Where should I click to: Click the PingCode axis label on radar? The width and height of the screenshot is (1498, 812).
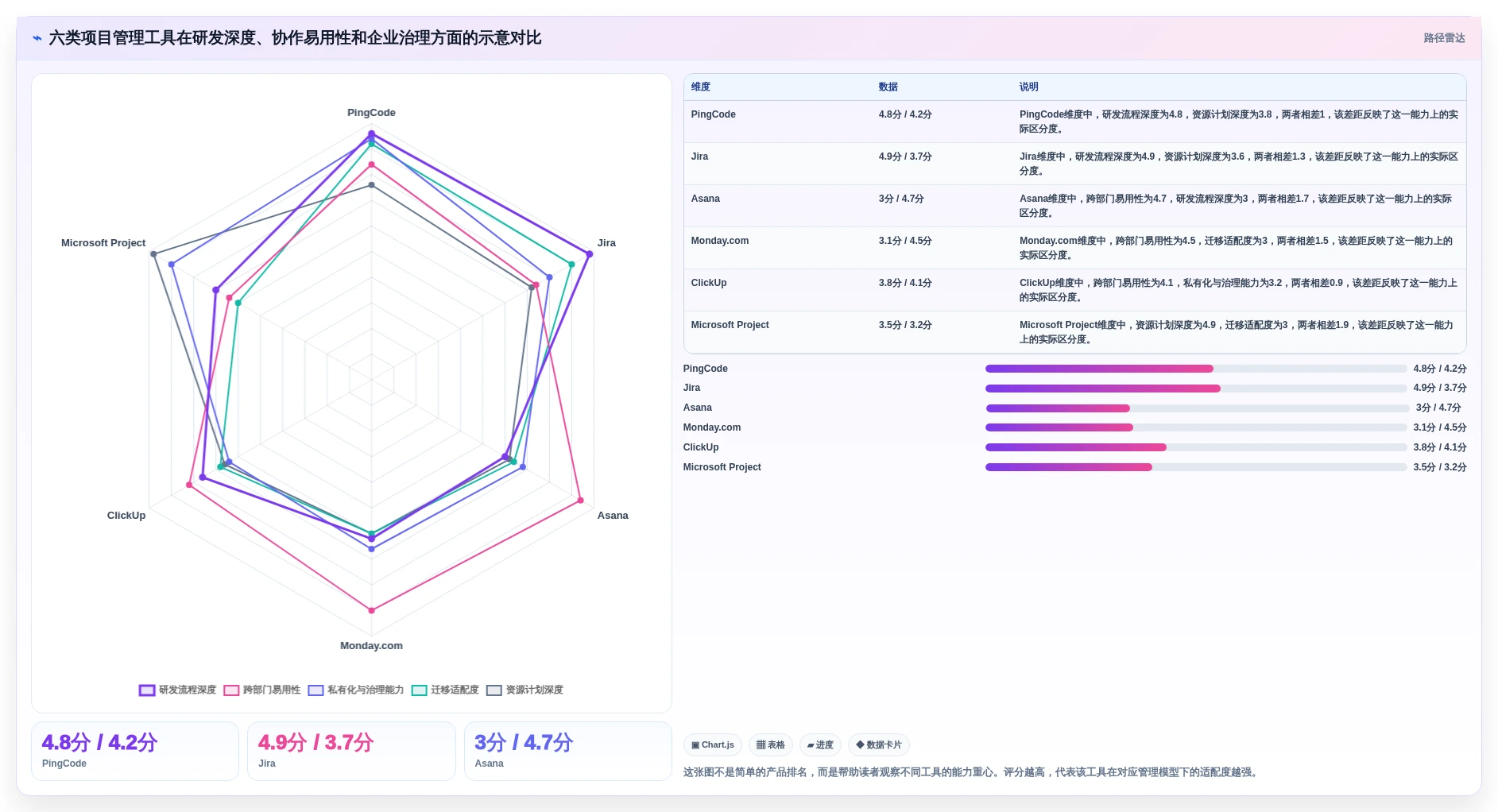click(371, 113)
